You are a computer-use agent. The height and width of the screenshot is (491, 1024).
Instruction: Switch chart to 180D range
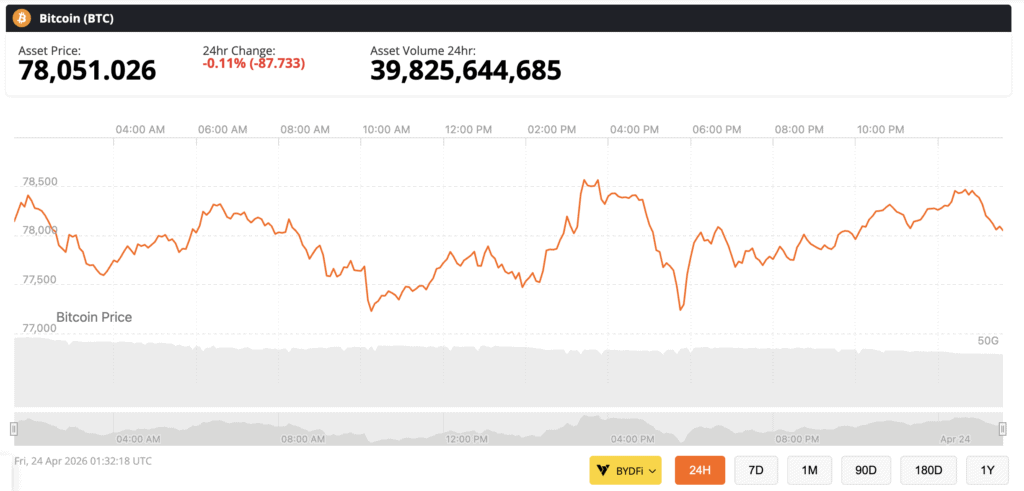[x=927, y=470]
